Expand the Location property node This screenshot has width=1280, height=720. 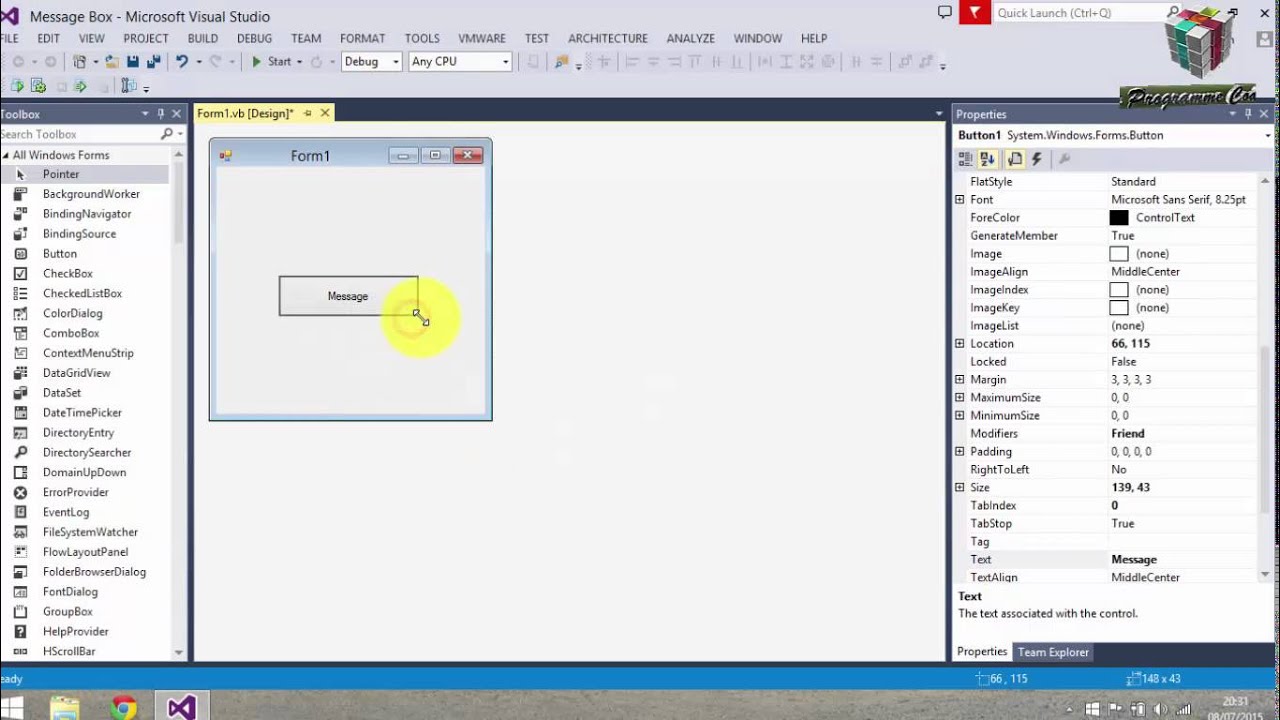pyautogui.click(x=960, y=344)
